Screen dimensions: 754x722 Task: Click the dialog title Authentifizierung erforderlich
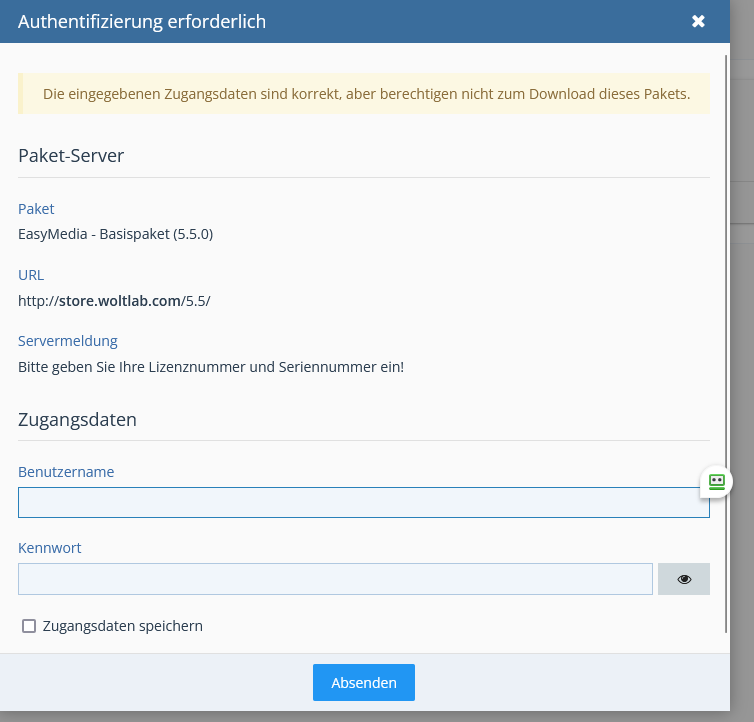pyautogui.click(x=142, y=21)
